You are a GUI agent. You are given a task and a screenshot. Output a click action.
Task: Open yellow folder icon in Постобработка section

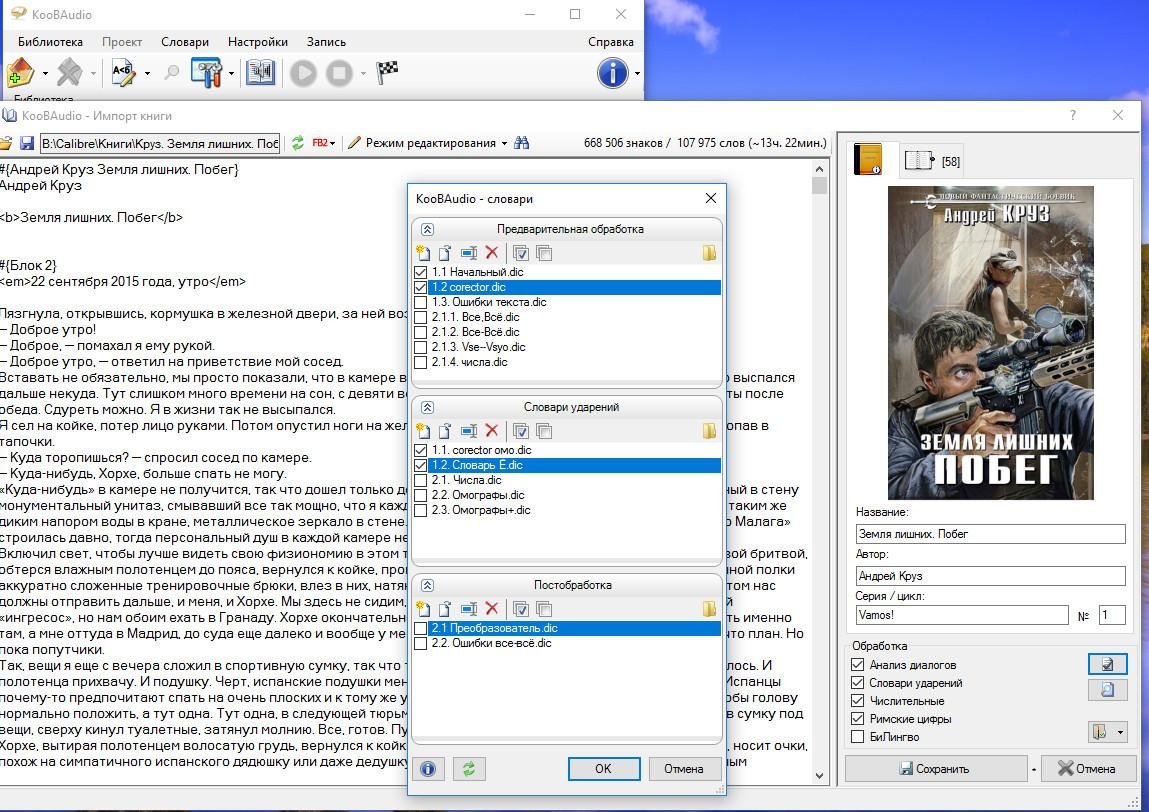tap(709, 609)
